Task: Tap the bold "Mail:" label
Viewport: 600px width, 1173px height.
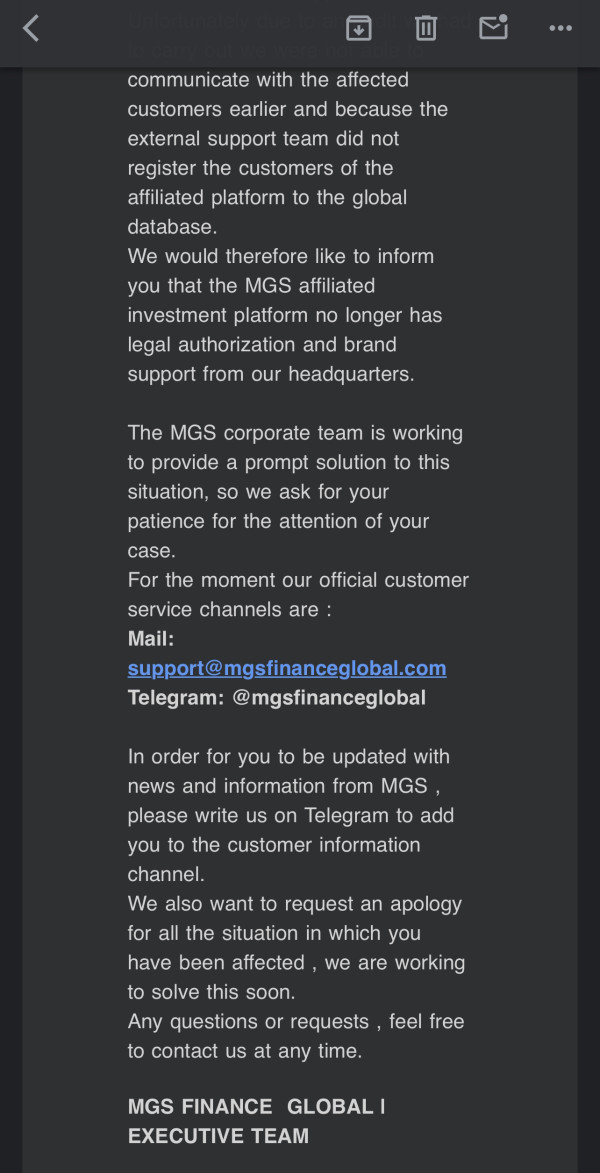Action: (x=151, y=639)
